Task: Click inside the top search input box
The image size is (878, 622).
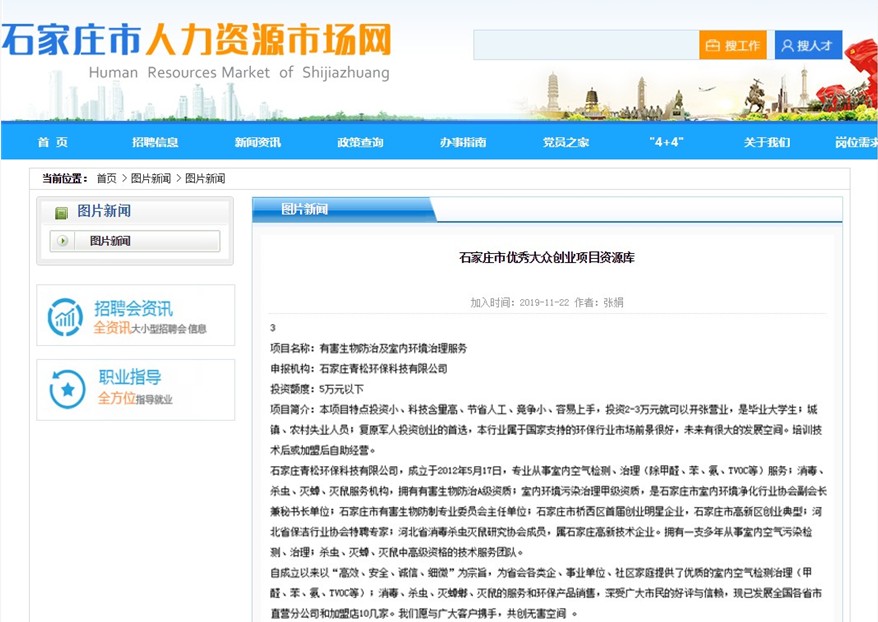Action: 585,45
